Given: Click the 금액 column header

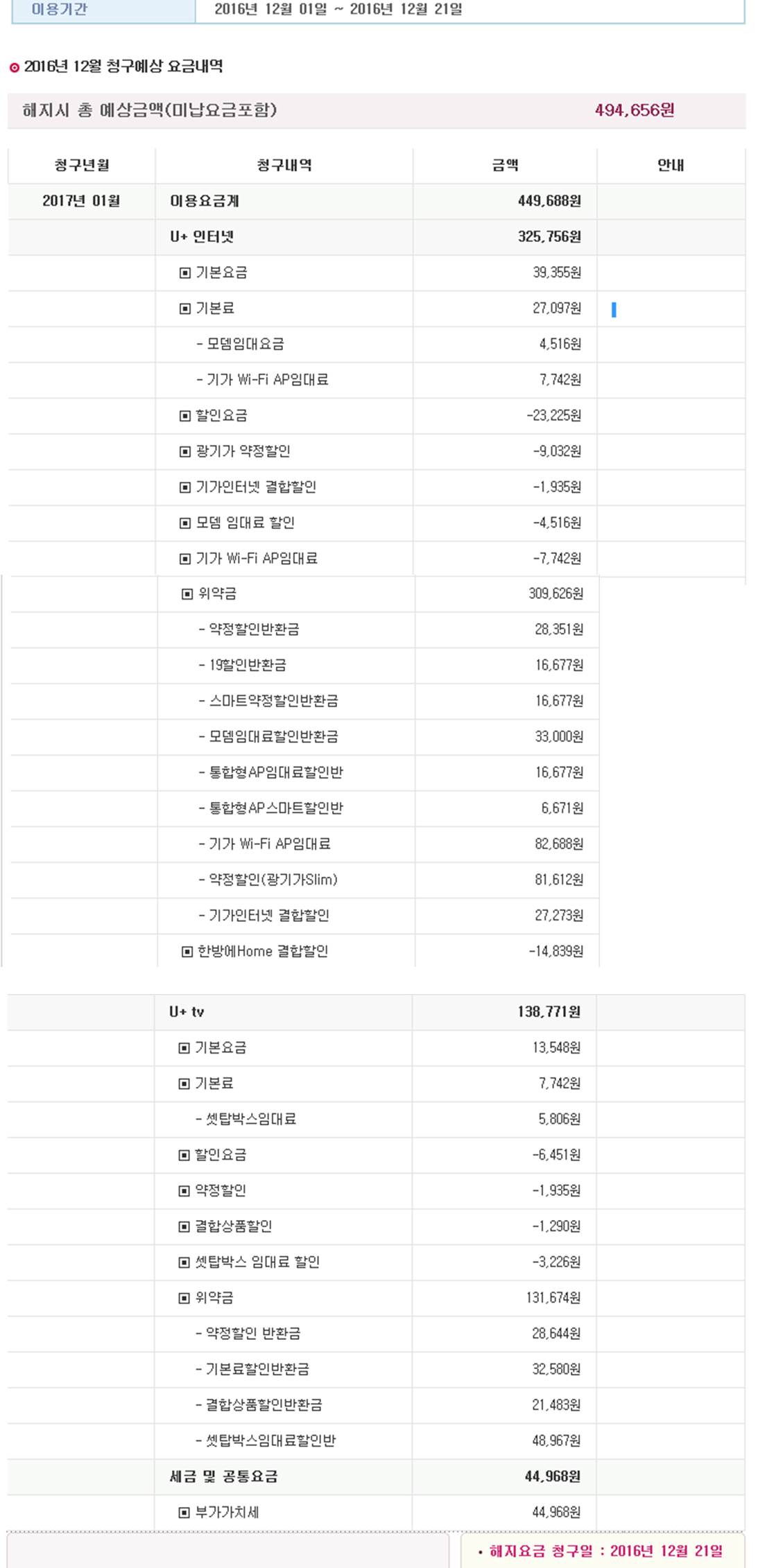Looking at the screenshot, I should click(x=505, y=166).
